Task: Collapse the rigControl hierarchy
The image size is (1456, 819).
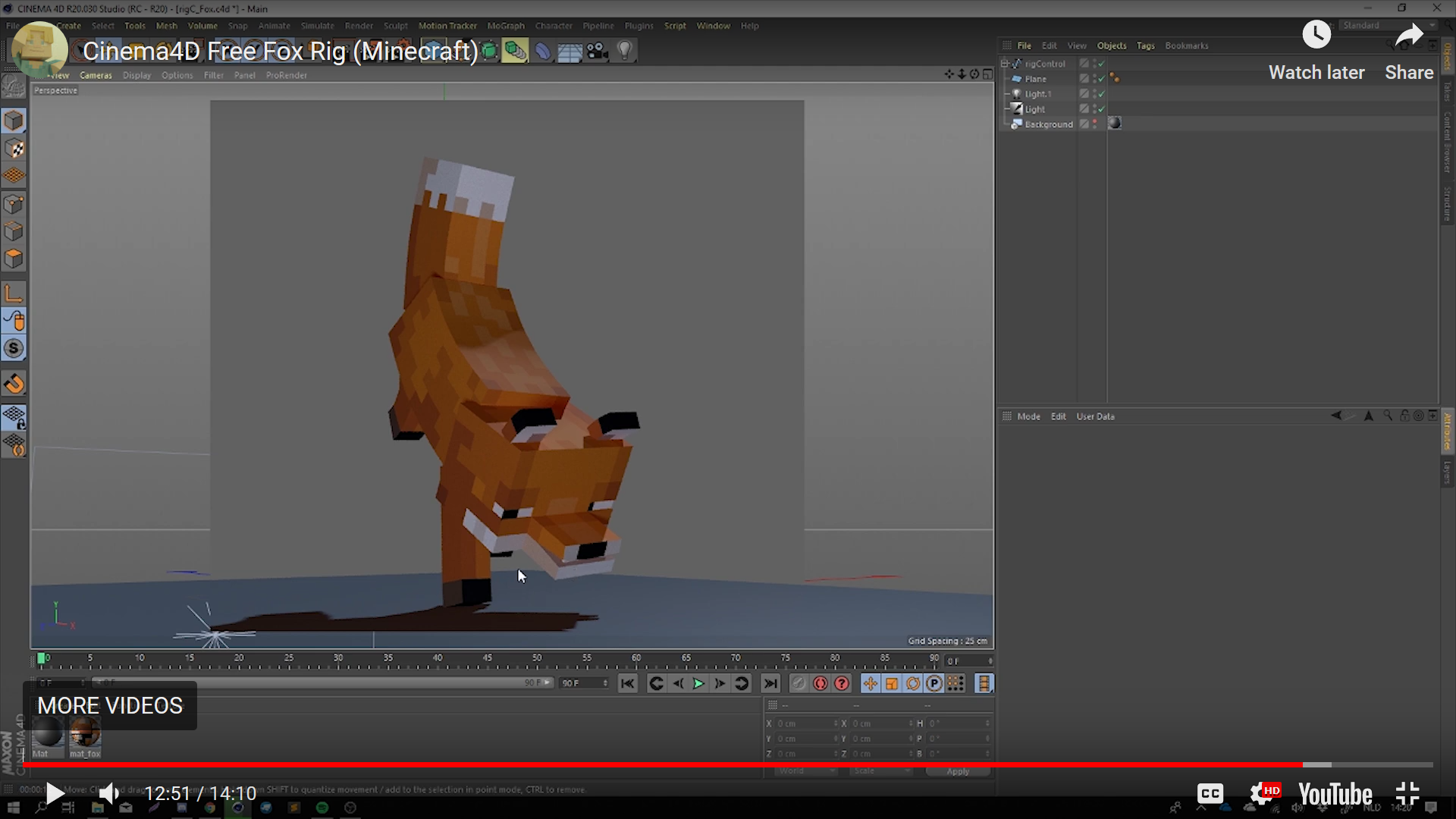Action: (x=1005, y=64)
